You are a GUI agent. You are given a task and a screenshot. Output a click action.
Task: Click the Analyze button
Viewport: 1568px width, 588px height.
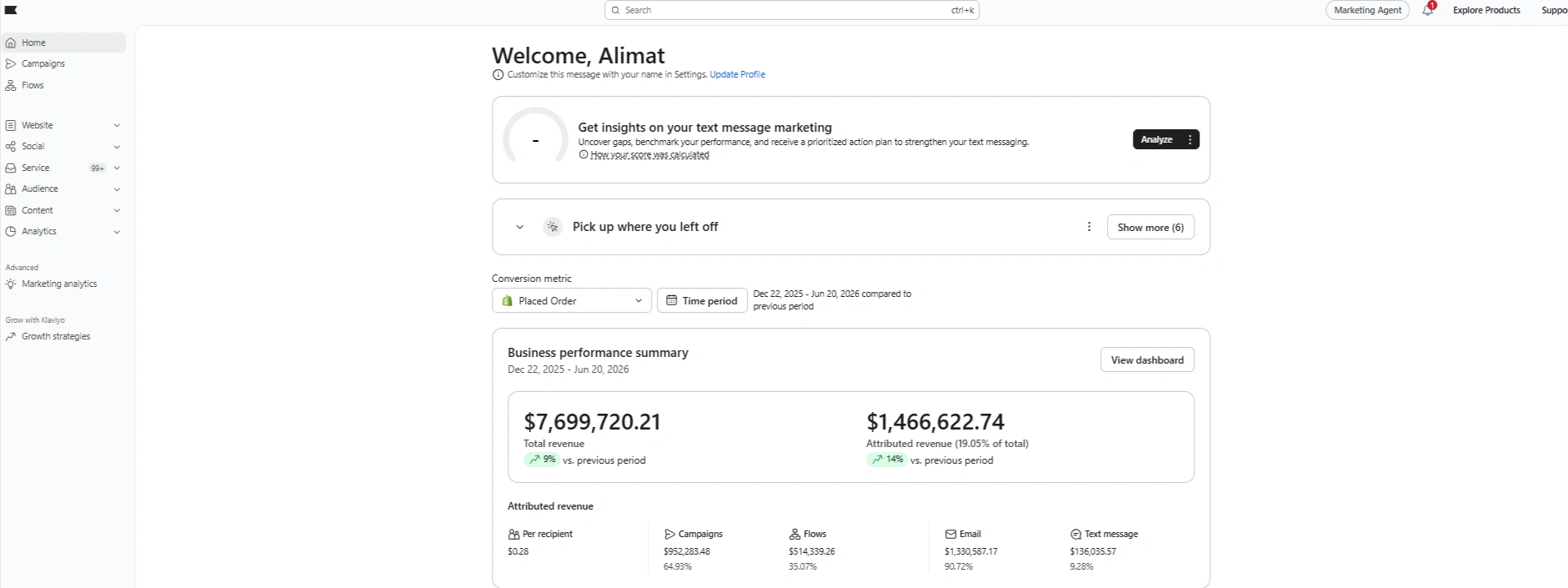pos(1157,139)
